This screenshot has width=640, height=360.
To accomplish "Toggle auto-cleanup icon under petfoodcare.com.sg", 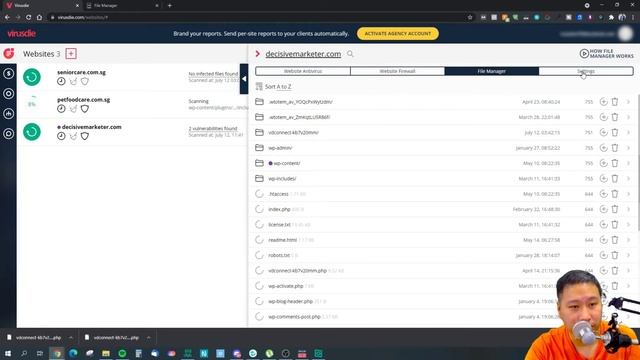I will (73, 109).
